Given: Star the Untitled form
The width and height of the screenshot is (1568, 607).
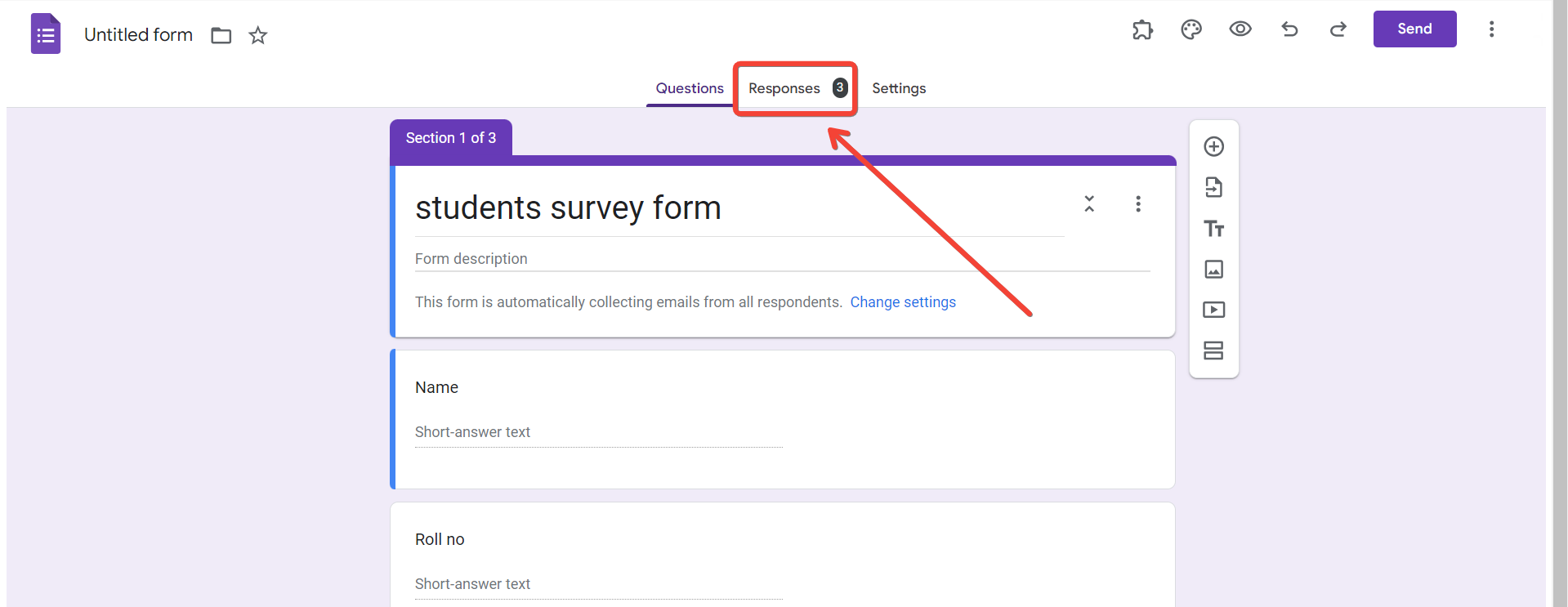Looking at the screenshot, I should (258, 35).
